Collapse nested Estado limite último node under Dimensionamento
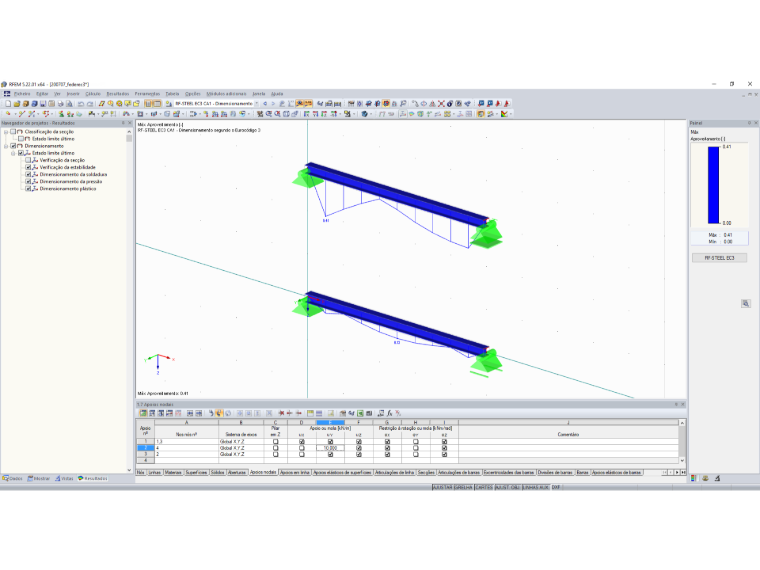The height and width of the screenshot is (570, 760). pos(14,153)
